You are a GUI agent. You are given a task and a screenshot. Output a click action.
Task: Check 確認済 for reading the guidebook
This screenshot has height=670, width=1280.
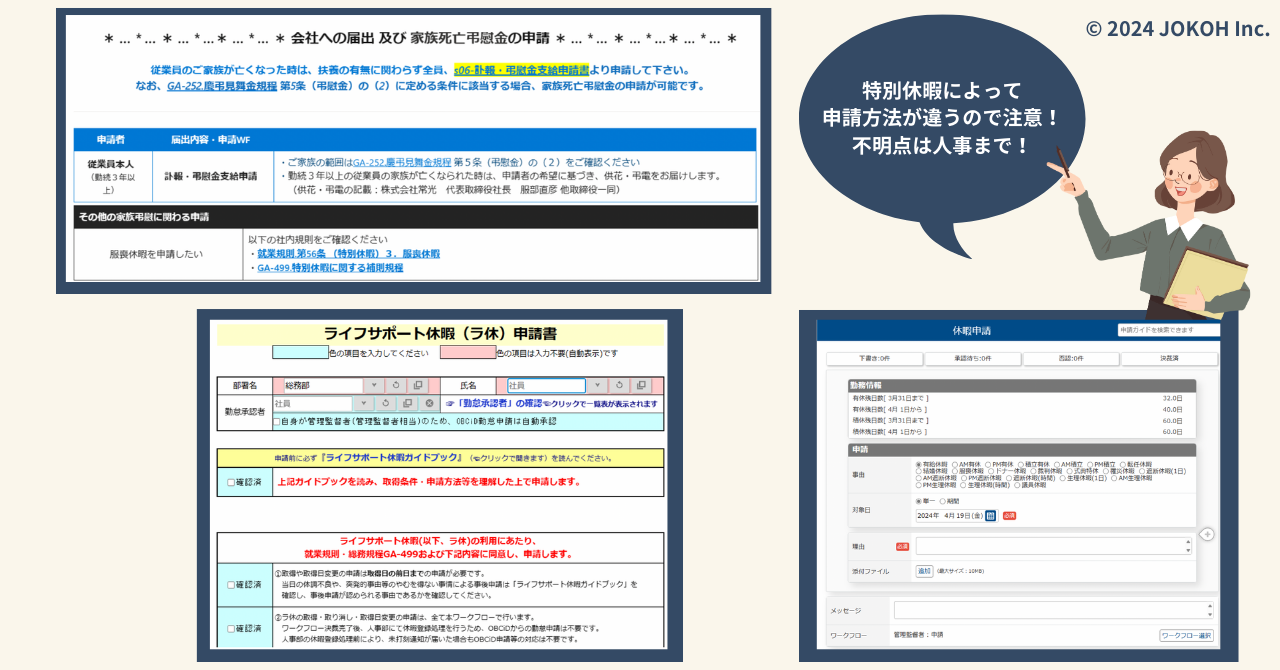[230, 482]
